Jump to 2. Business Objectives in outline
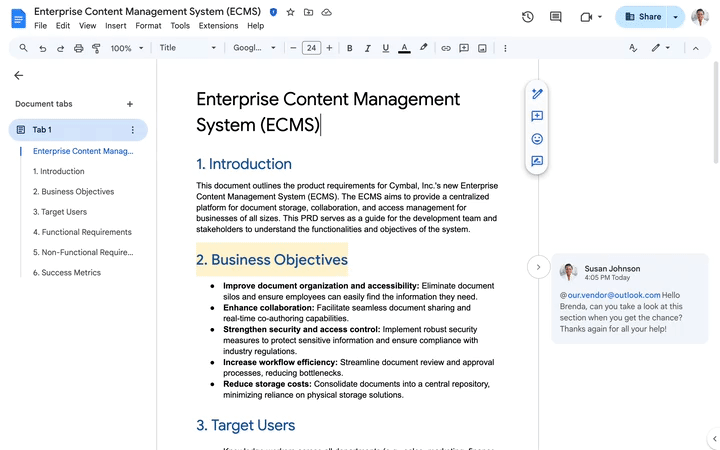720x450 pixels. click(73, 191)
